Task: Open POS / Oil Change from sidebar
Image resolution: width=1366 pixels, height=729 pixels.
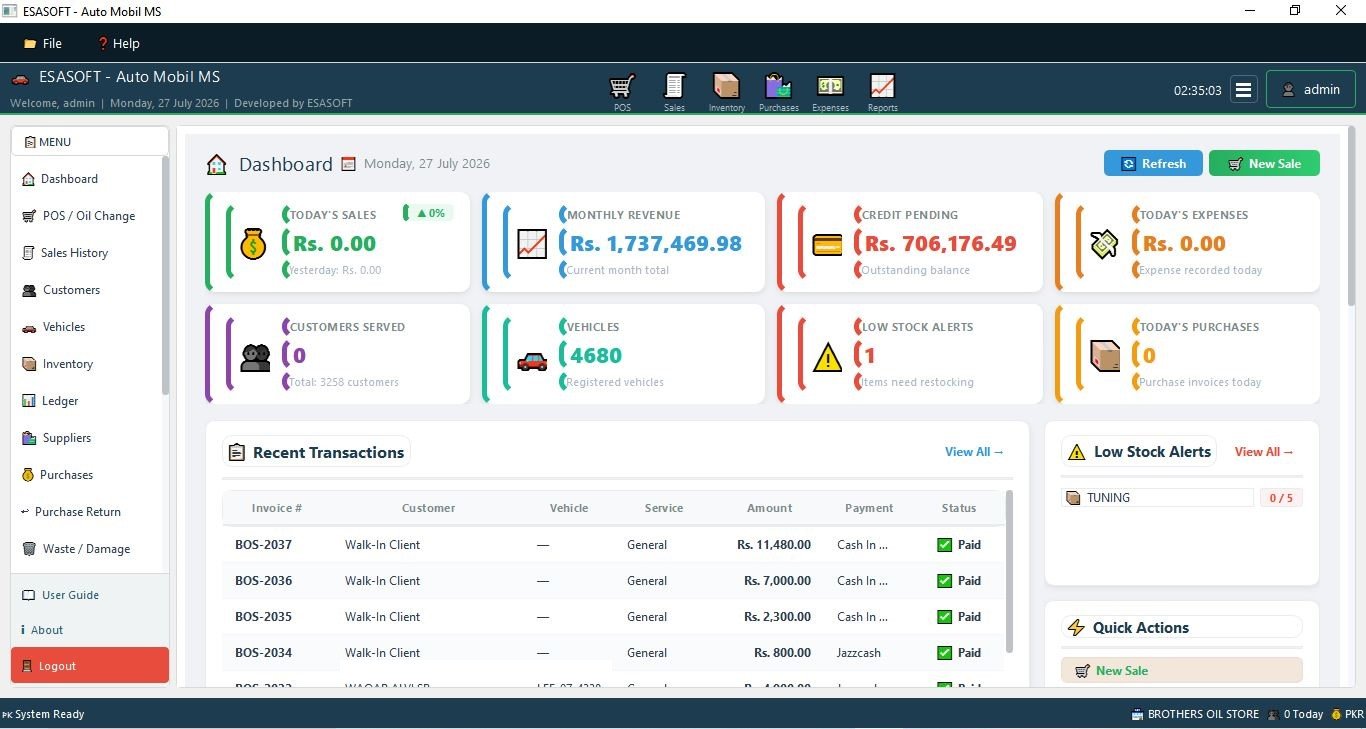Action: tap(87, 216)
